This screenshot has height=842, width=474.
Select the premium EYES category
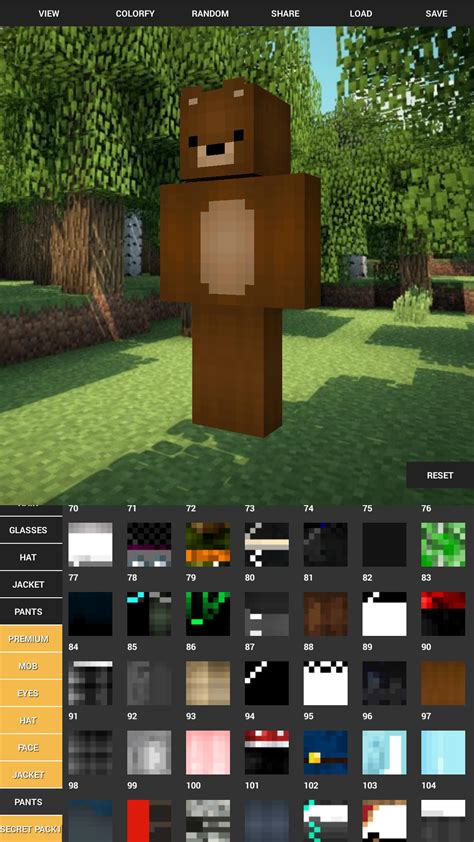pyautogui.click(x=28, y=693)
